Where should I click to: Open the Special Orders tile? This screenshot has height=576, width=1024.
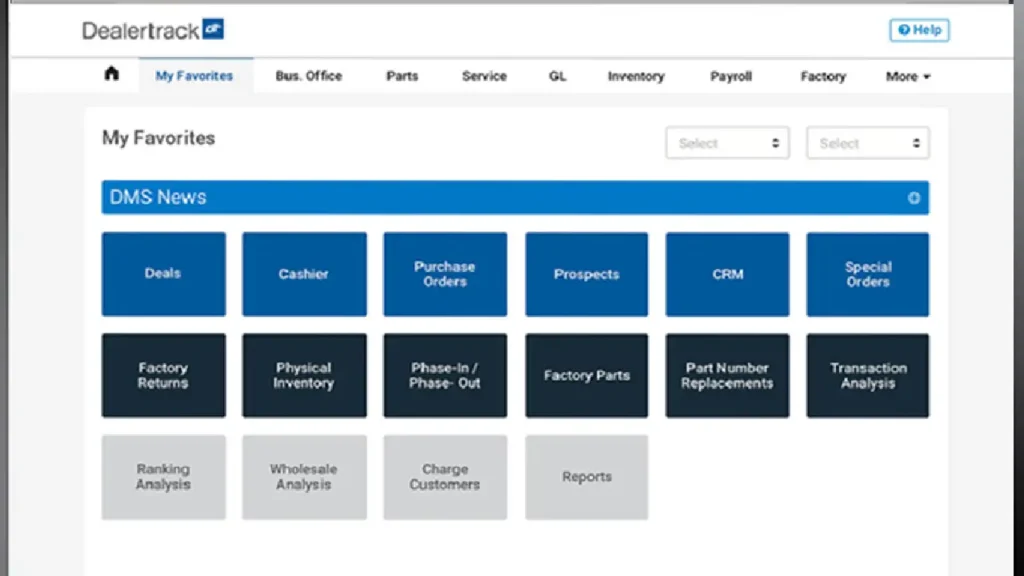pos(868,274)
